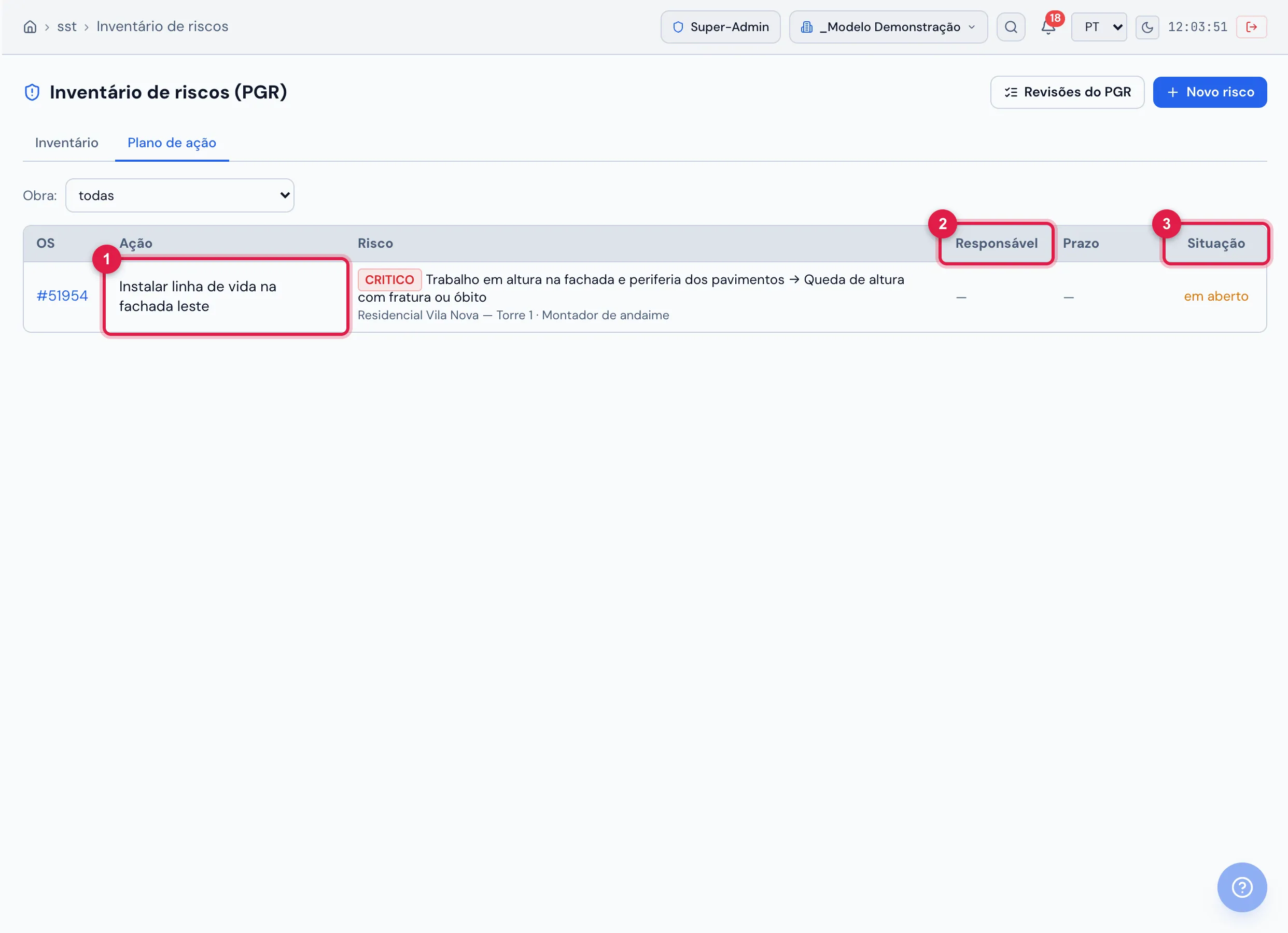Open the help question-mark bubble
This screenshot has height=933, width=1288.
(x=1242, y=887)
